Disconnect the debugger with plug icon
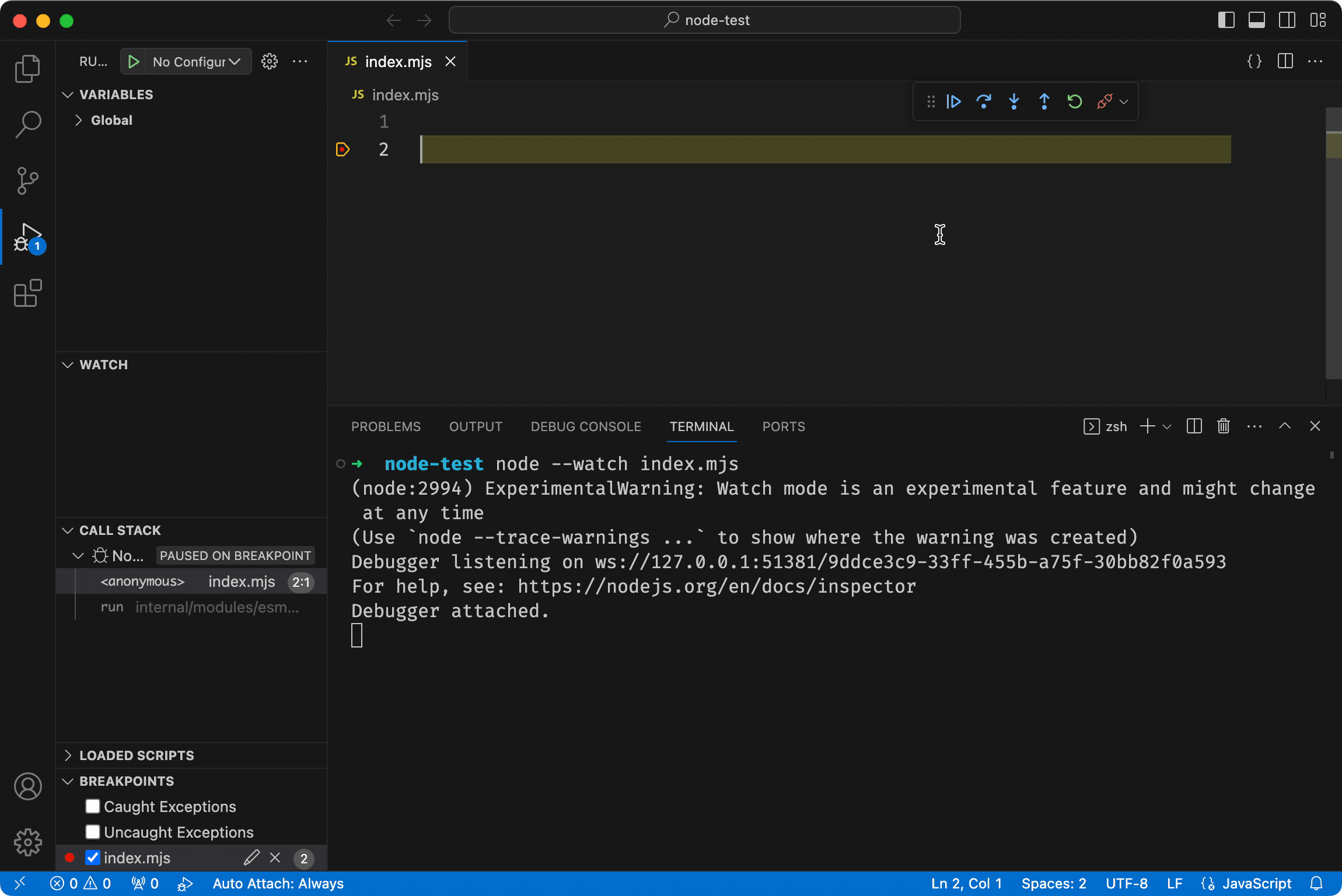This screenshot has height=896, width=1342. [1104, 101]
